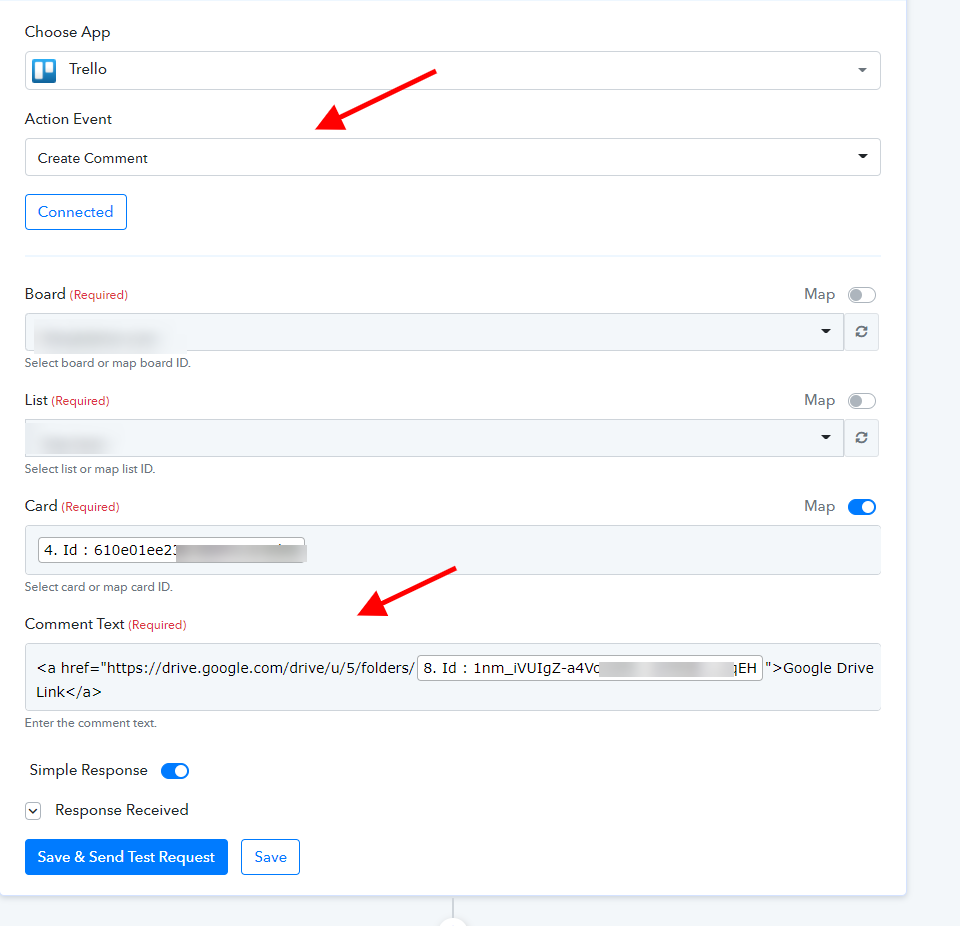Open the Board selection dropdown
Screen dimensions: 960x926
[434, 332]
